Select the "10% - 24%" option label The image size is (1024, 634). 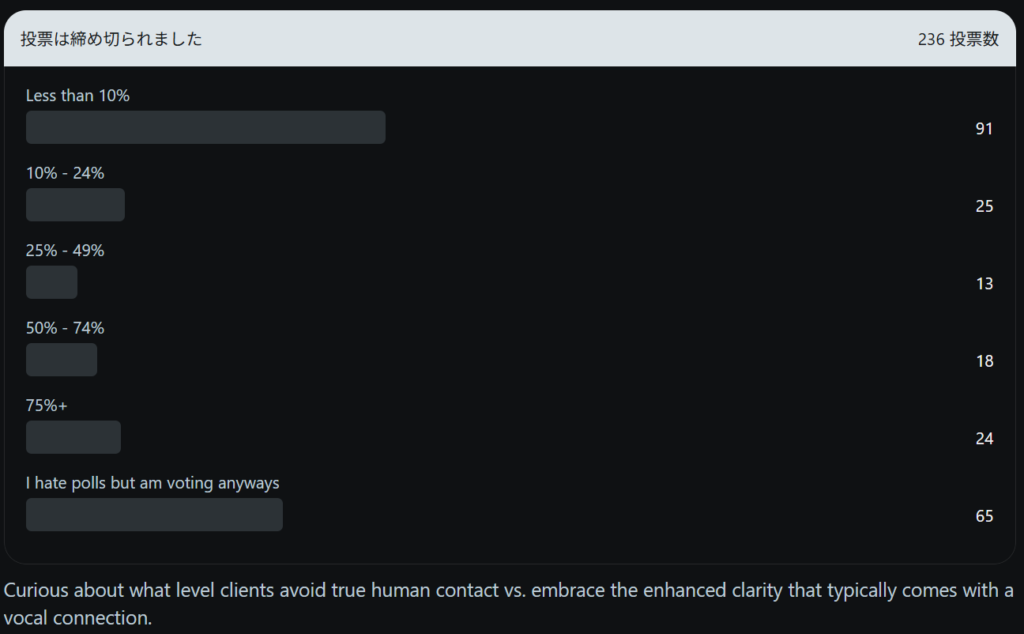pyautogui.click(x=65, y=173)
